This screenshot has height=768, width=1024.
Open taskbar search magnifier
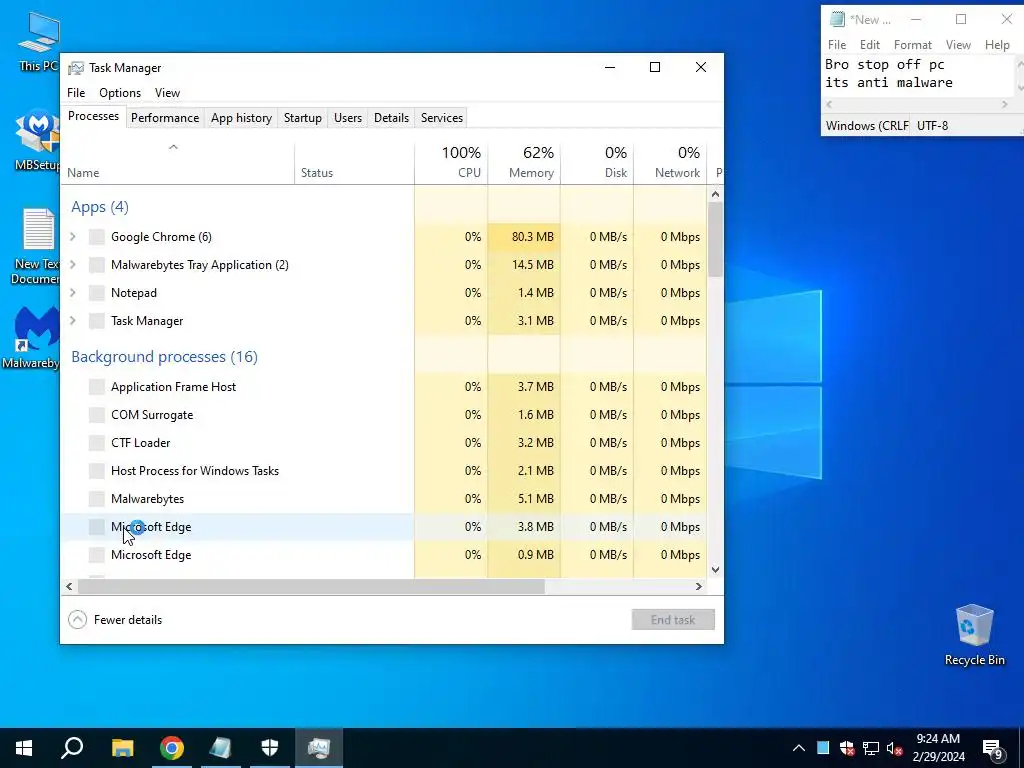pos(72,748)
